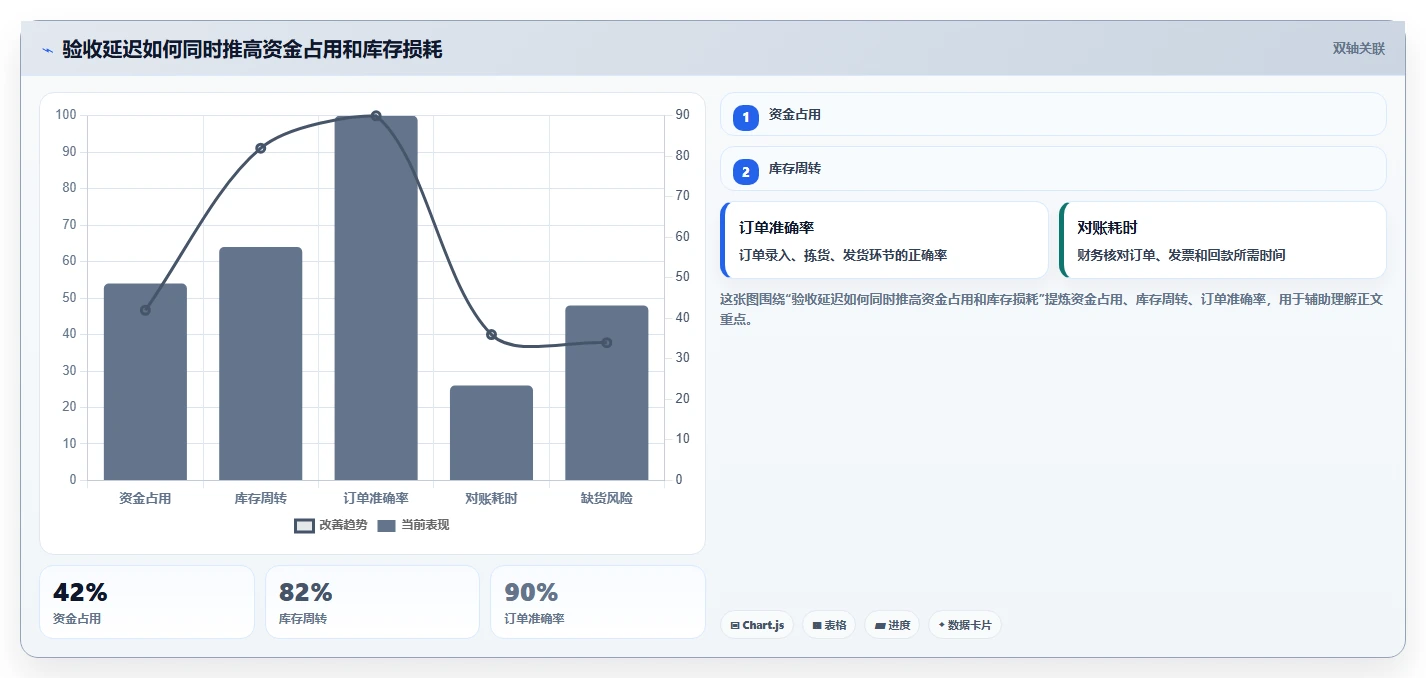Viewport: 1426px width, 678px height.
Task: Click the 库存周转 bar in the chart
Action: 261,364
